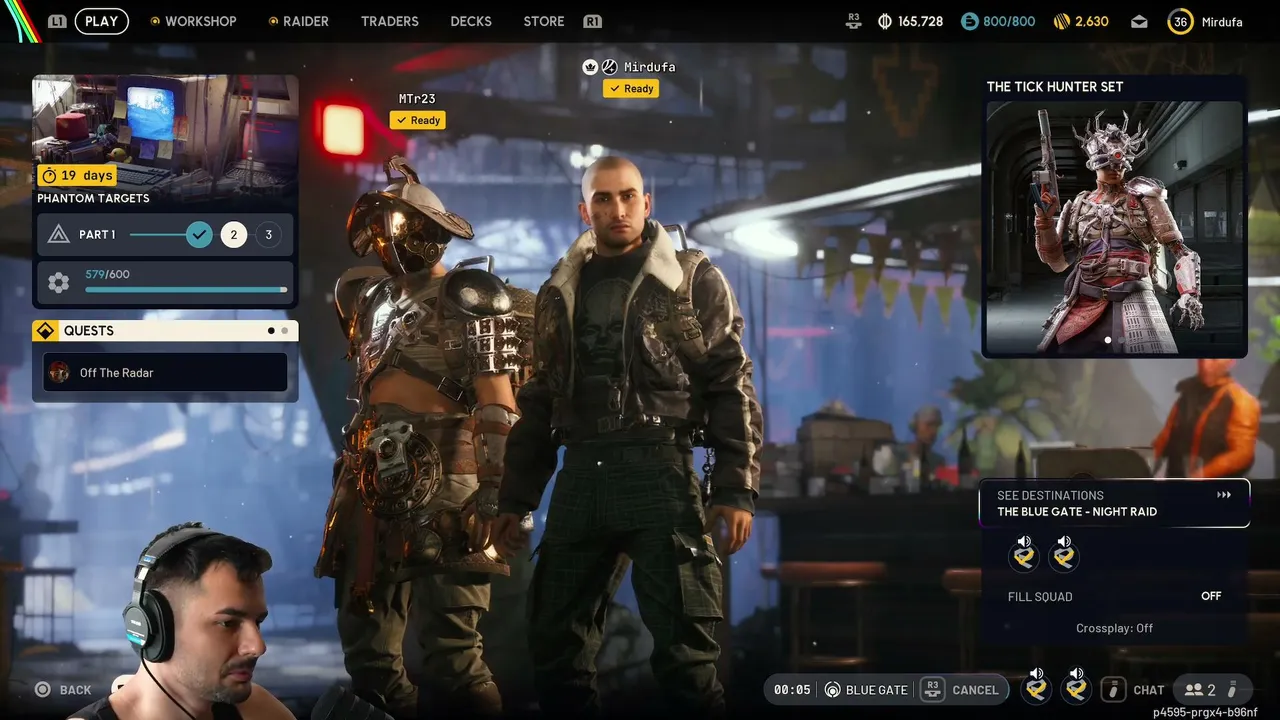Click the two-person squad icon in the bottom-right pill
This screenshot has width=1280, height=720.
click(x=1193, y=690)
